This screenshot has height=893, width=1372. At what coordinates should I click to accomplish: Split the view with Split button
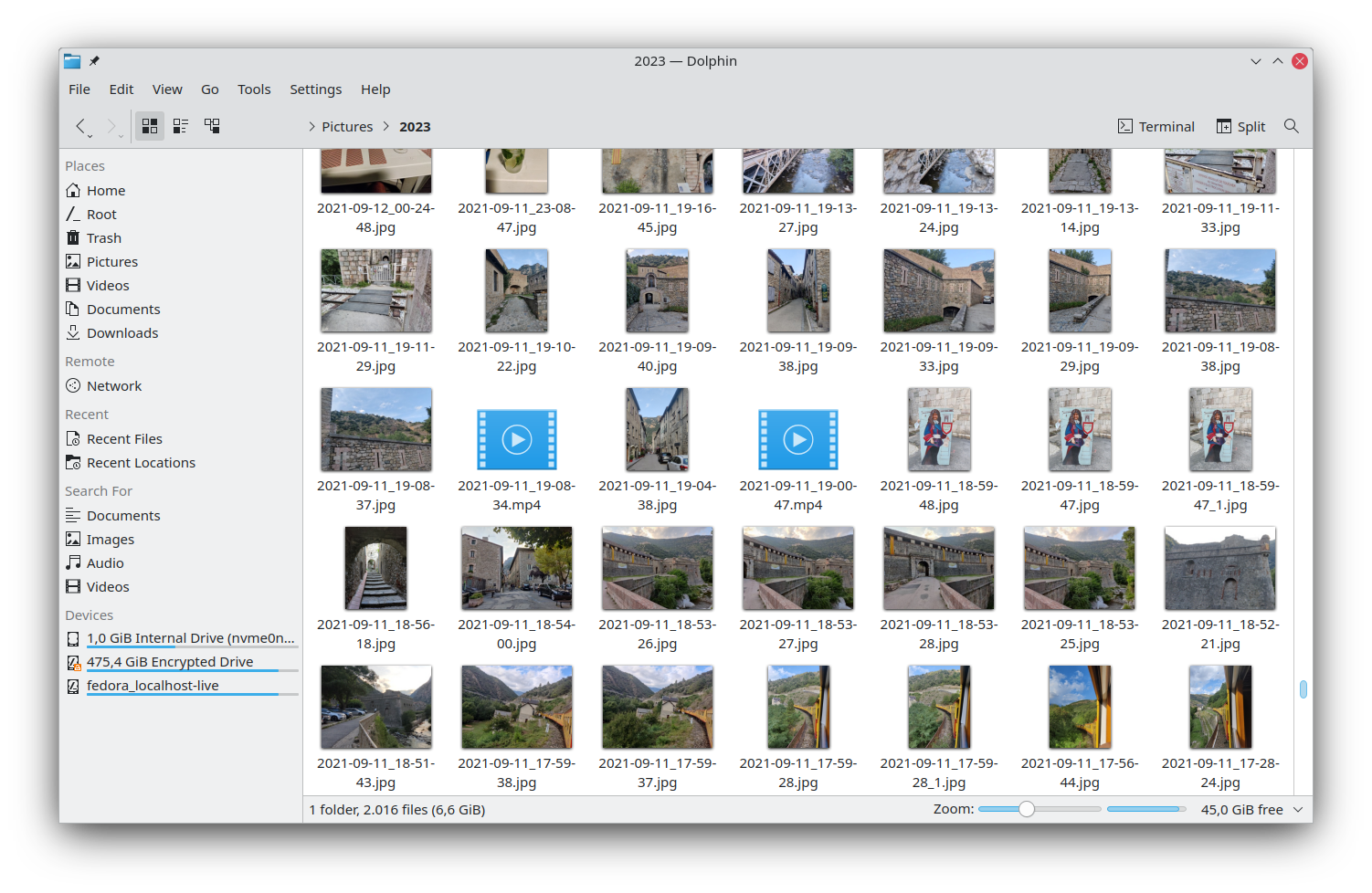pos(1240,126)
